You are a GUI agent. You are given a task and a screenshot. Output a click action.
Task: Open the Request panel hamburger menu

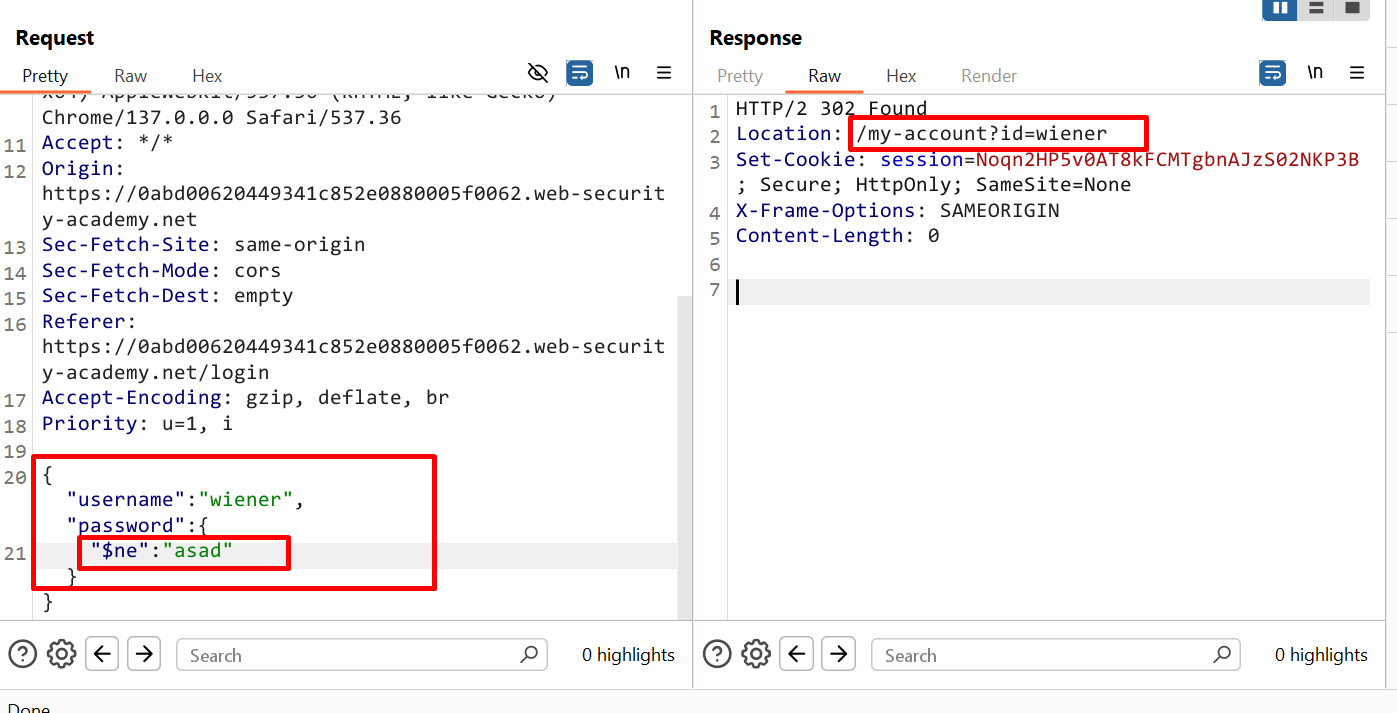point(664,73)
